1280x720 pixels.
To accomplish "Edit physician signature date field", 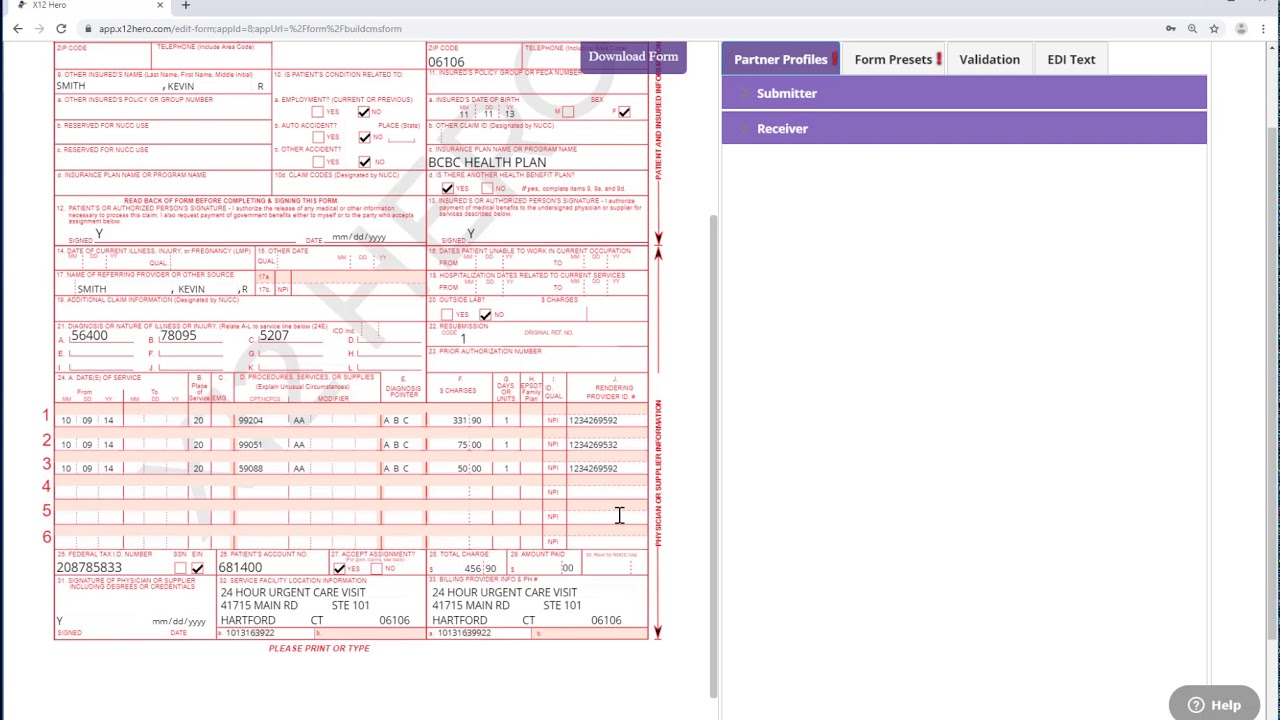I will click(x=179, y=622).
